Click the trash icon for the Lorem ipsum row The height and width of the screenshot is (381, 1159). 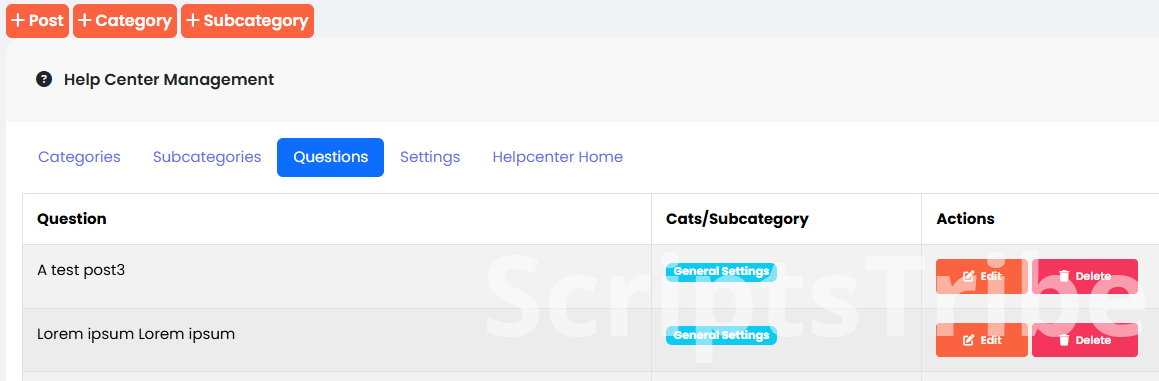point(1064,340)
